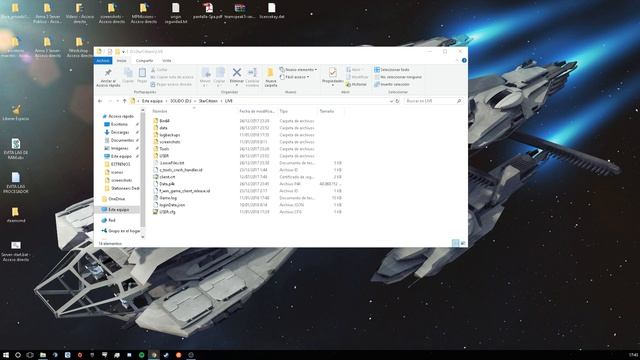Select Imágenes in navigation pane
This screenshot has width=640, height=360.
(x=116, y=148)
